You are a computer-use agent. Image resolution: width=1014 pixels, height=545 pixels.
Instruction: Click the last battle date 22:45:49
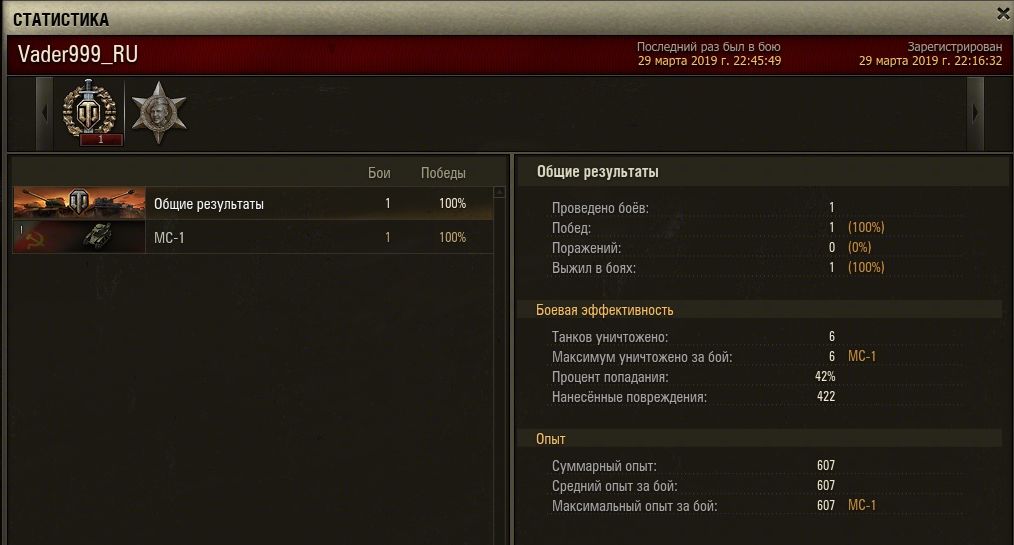pyautogui.click(x=709, y=61)
